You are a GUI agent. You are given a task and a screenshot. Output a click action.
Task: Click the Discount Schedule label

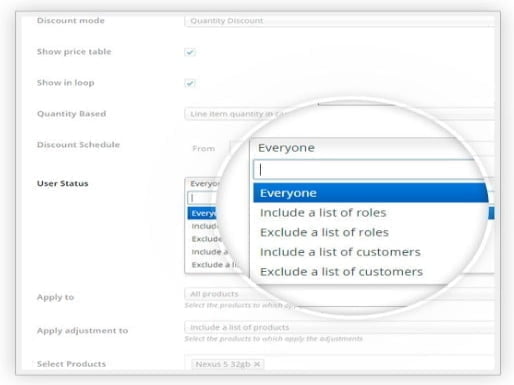click(78, 145)
